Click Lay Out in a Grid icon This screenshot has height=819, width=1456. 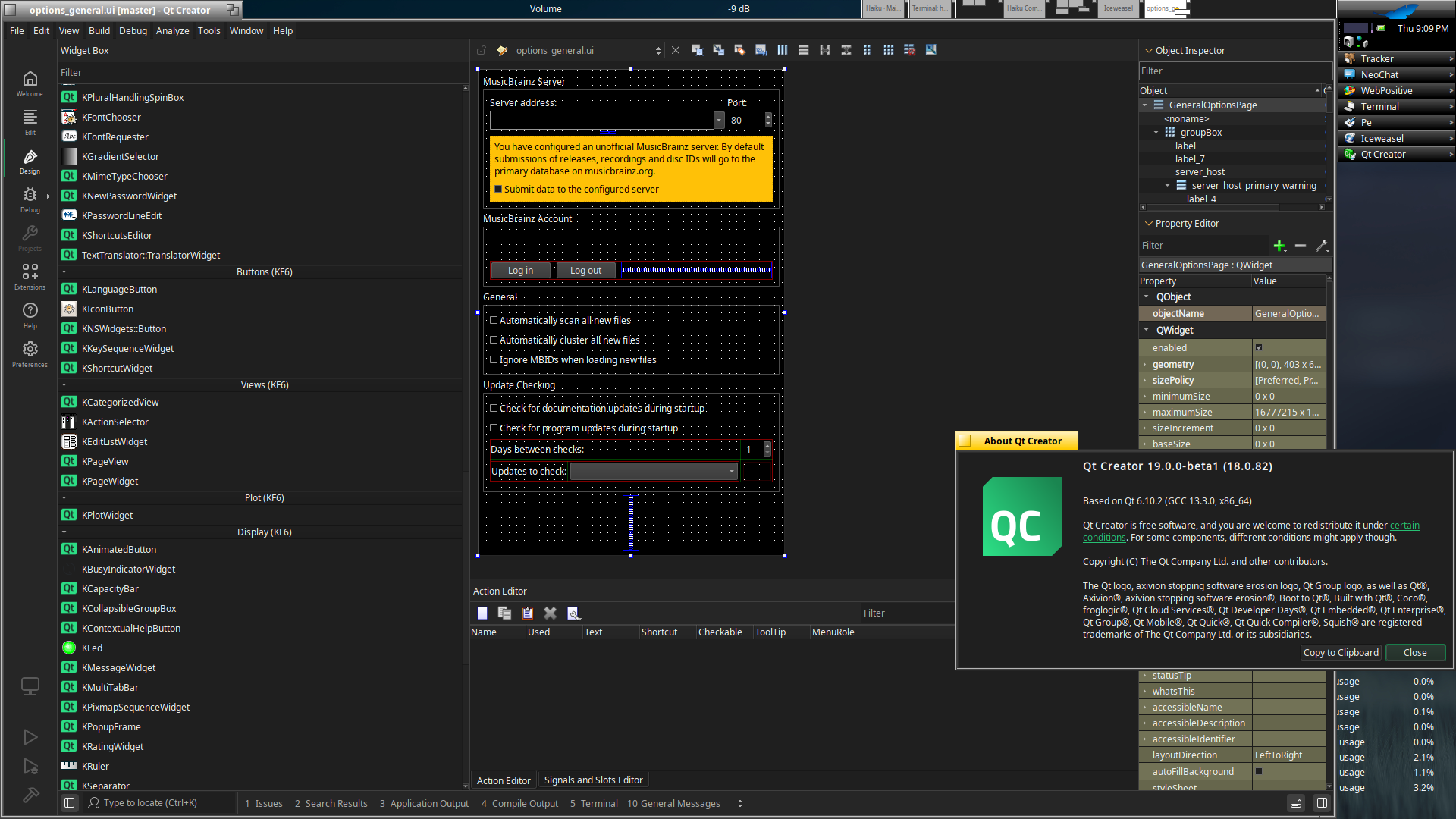tap(888, 50)
